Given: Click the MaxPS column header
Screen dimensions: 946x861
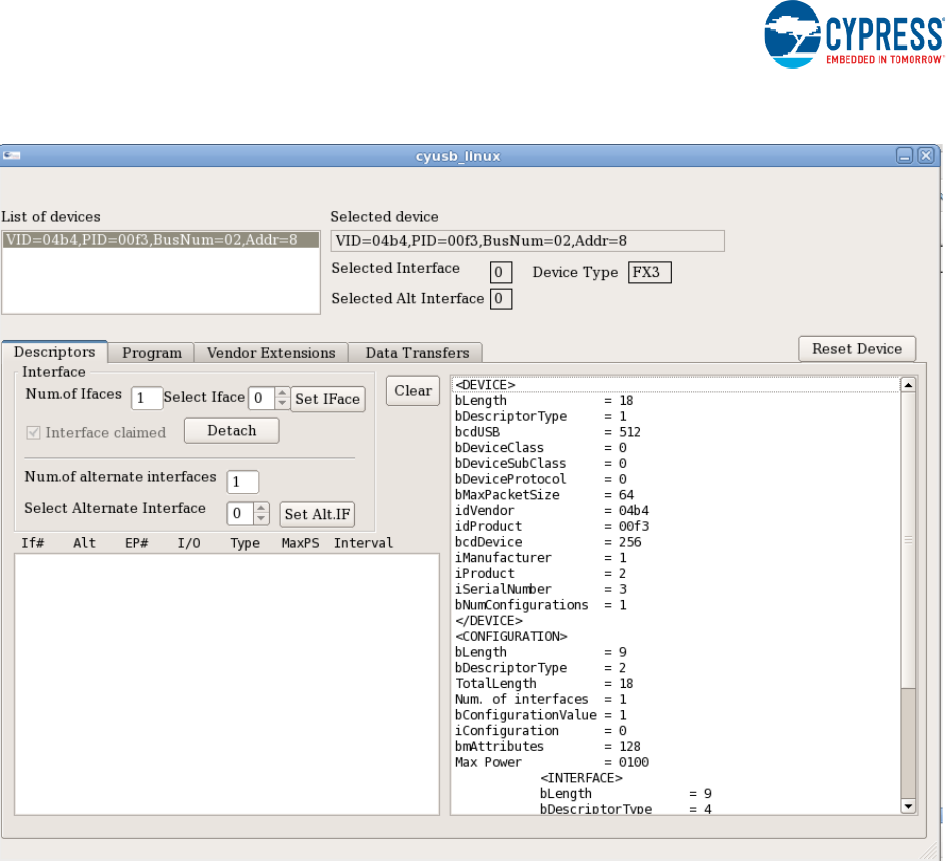Looking at the screenshot, I should (x=300, y=543).
